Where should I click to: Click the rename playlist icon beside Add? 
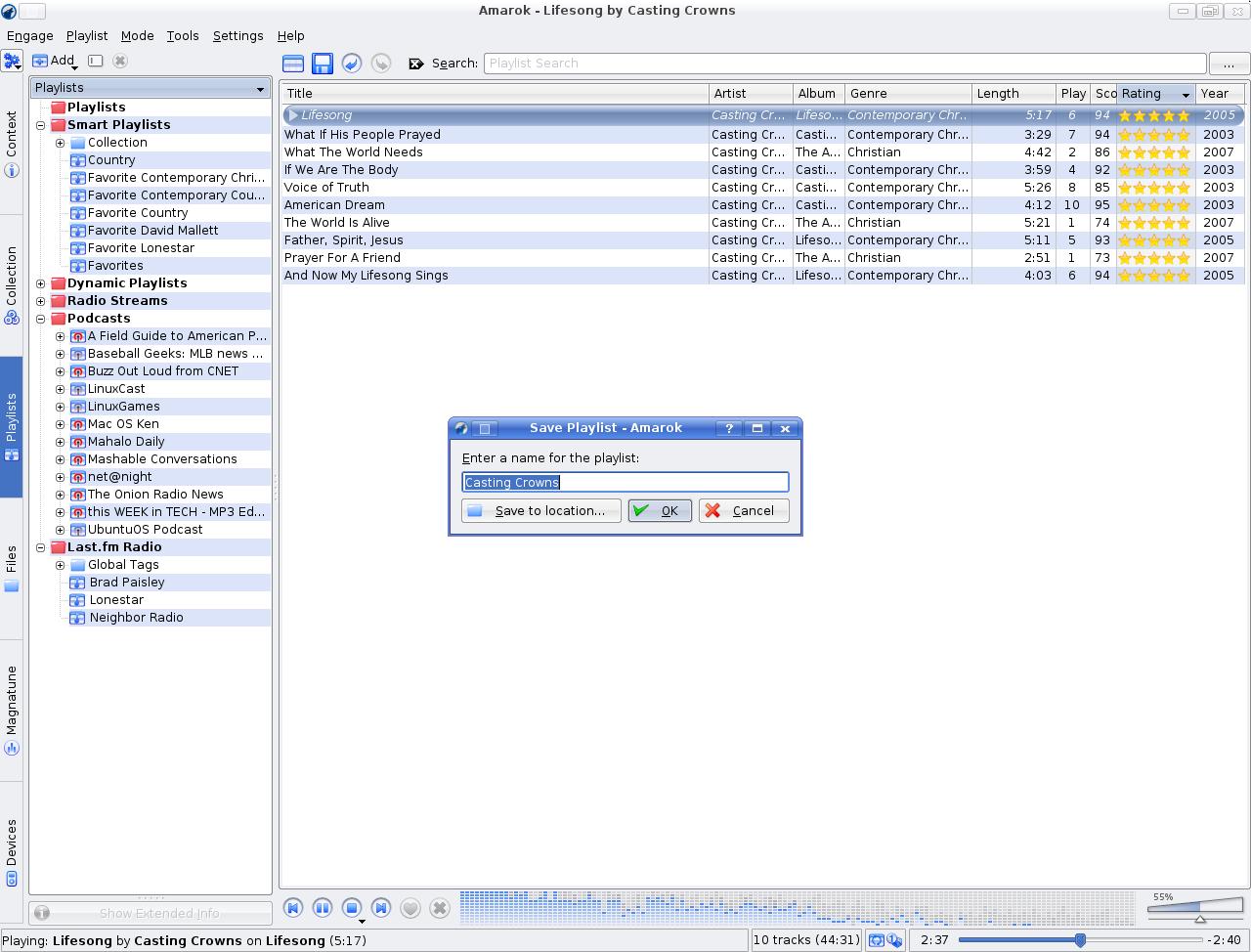click(x=95, y=61)
